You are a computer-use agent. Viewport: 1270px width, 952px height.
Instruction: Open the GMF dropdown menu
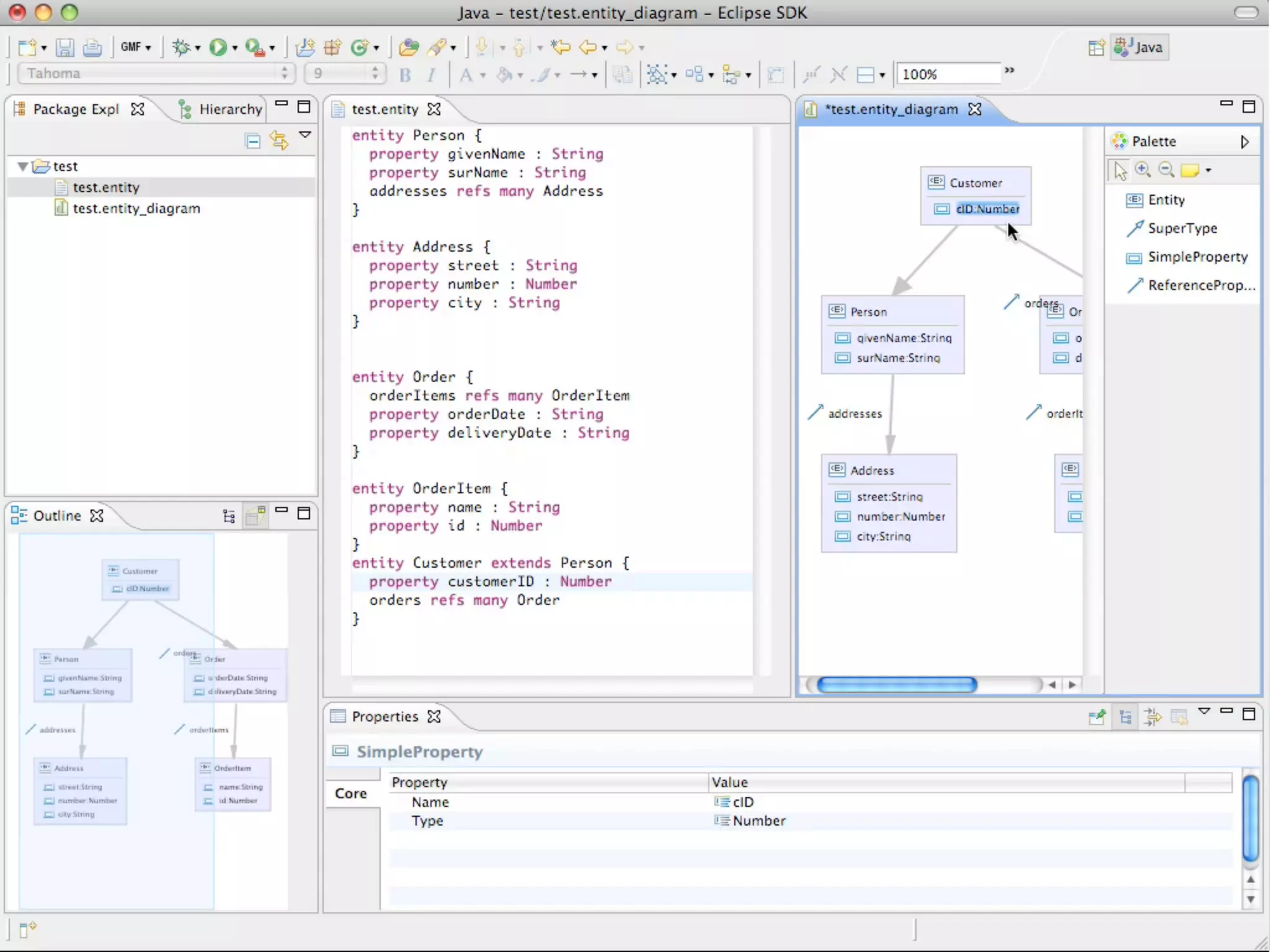pyautogui.click(x=135, y=47)
